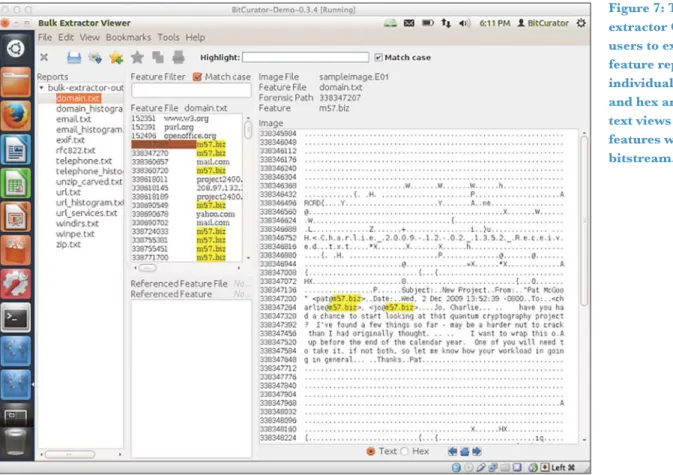Viewport: 673px width, 475px height.
Task: Select exif.txt report
Action: (x=70, y=140)
